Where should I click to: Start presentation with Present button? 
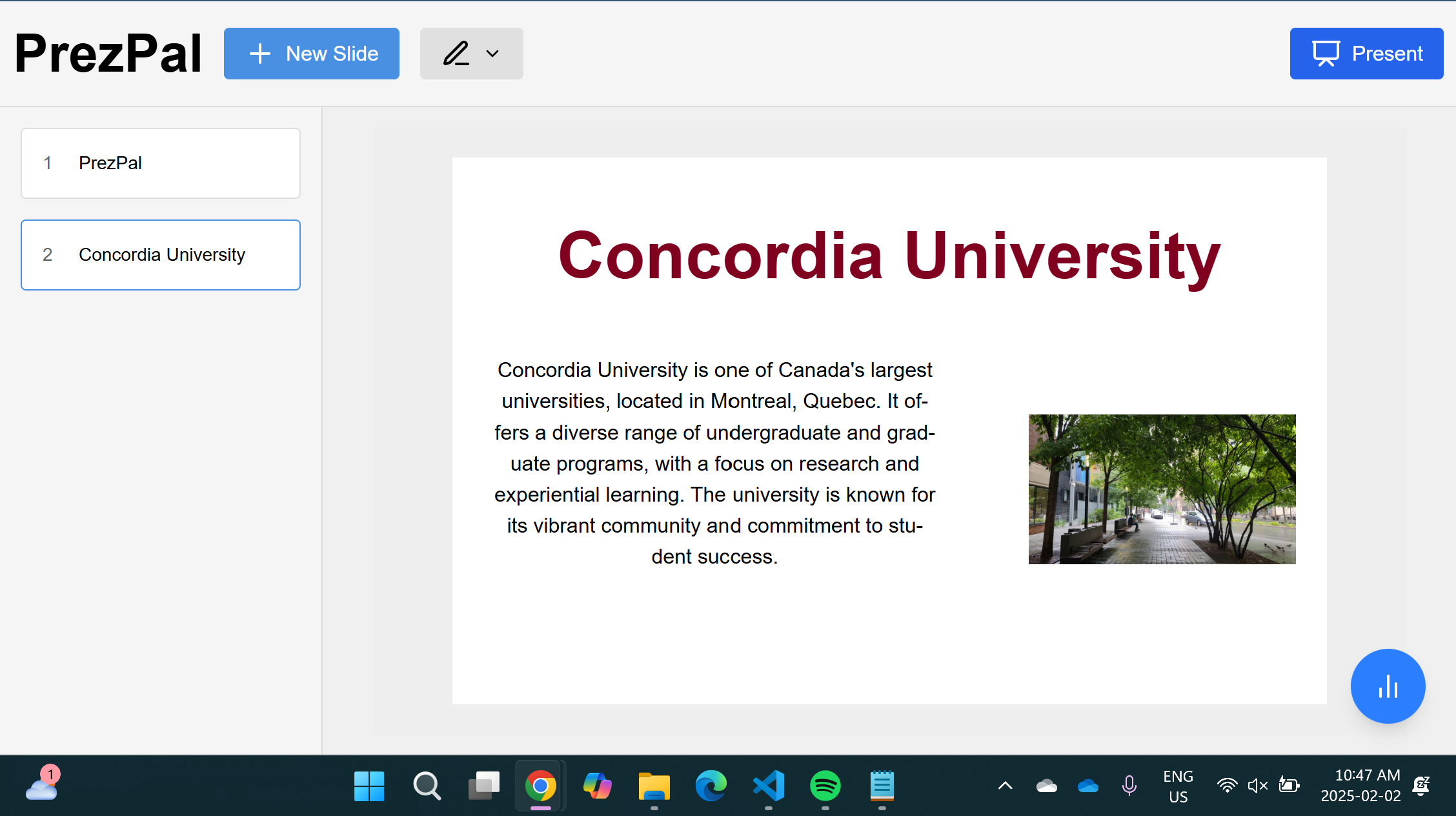pyautogui.click(x=1366, y=54)
